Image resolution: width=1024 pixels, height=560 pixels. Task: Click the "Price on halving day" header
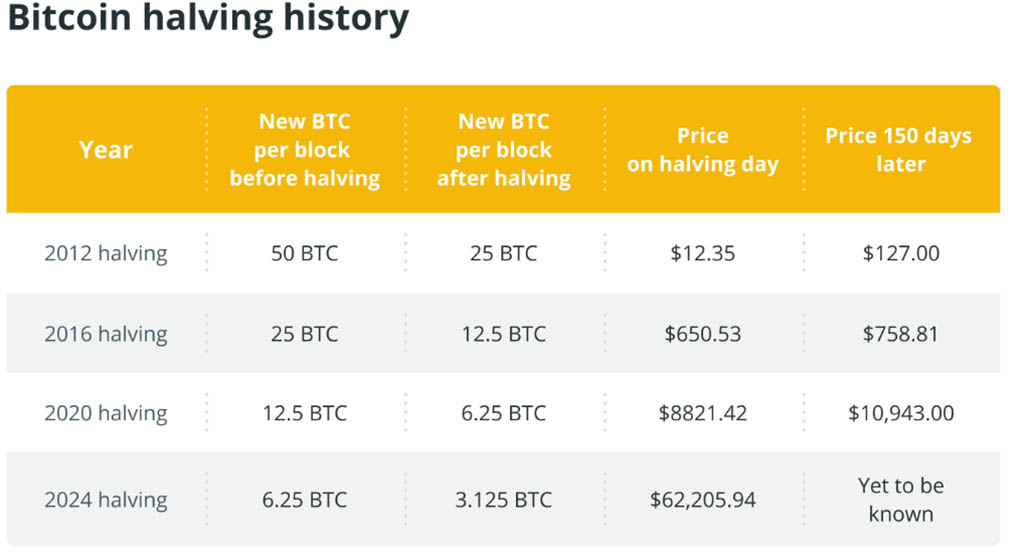703,150
